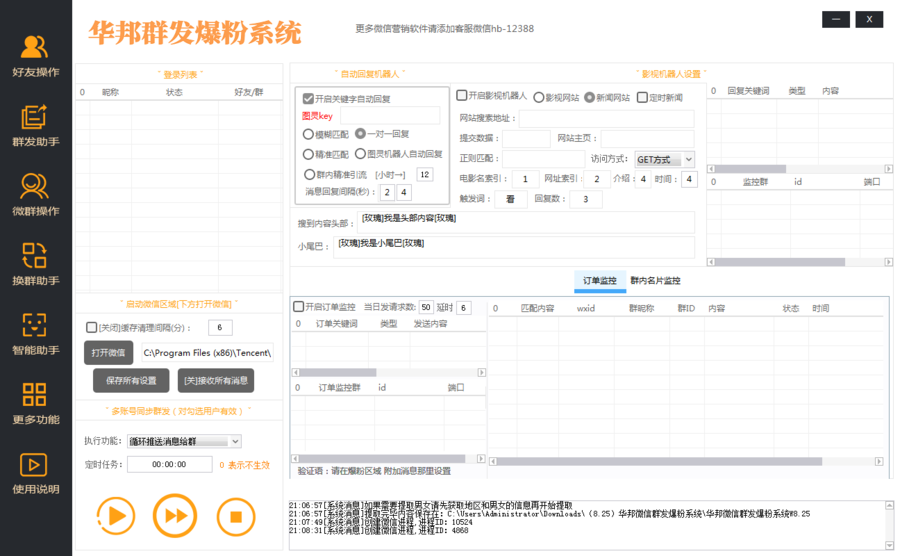Click the 保存所有设置 button

click(x=131, y=380)
